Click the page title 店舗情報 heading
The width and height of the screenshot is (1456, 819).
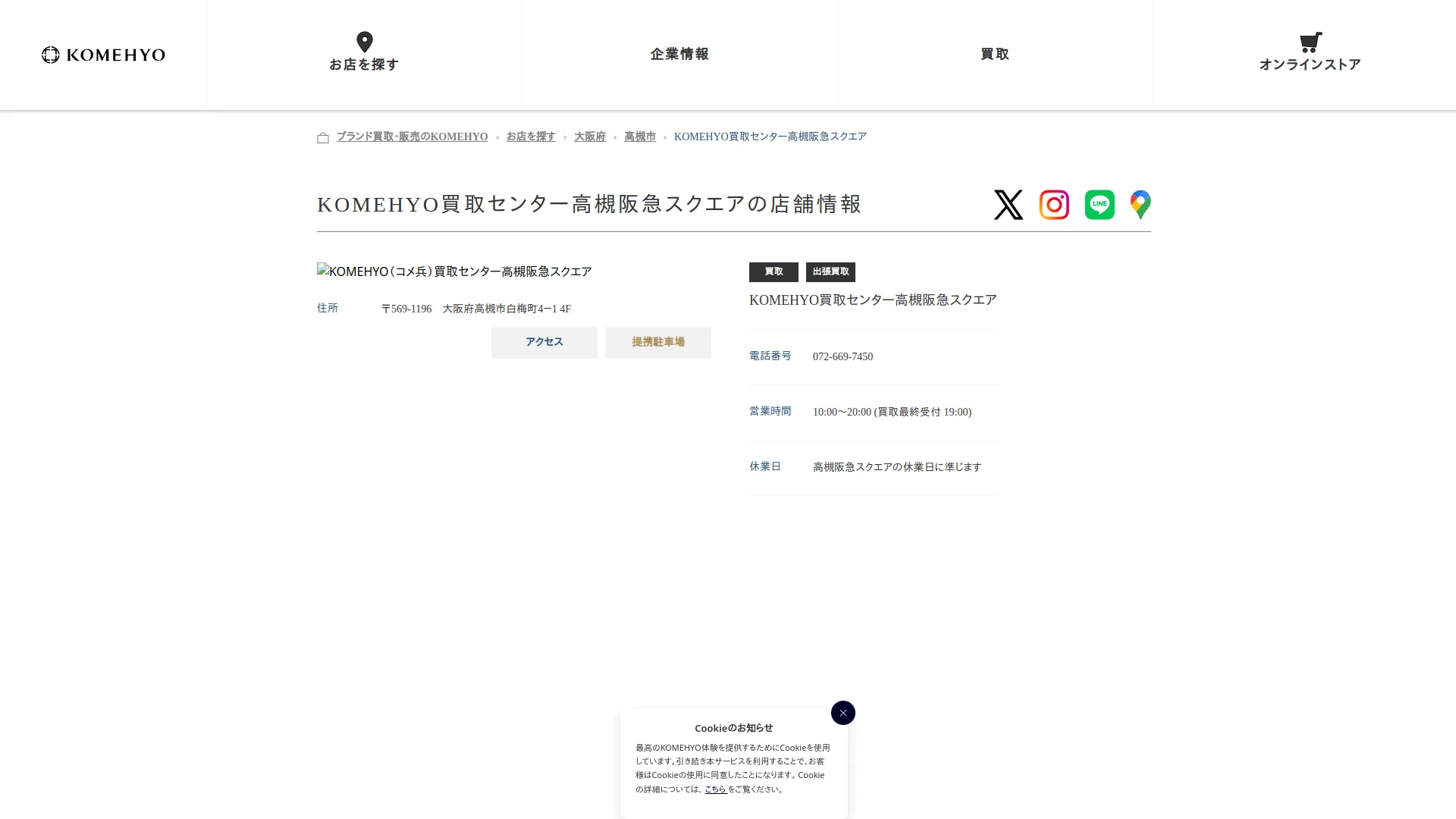(589, 205)
